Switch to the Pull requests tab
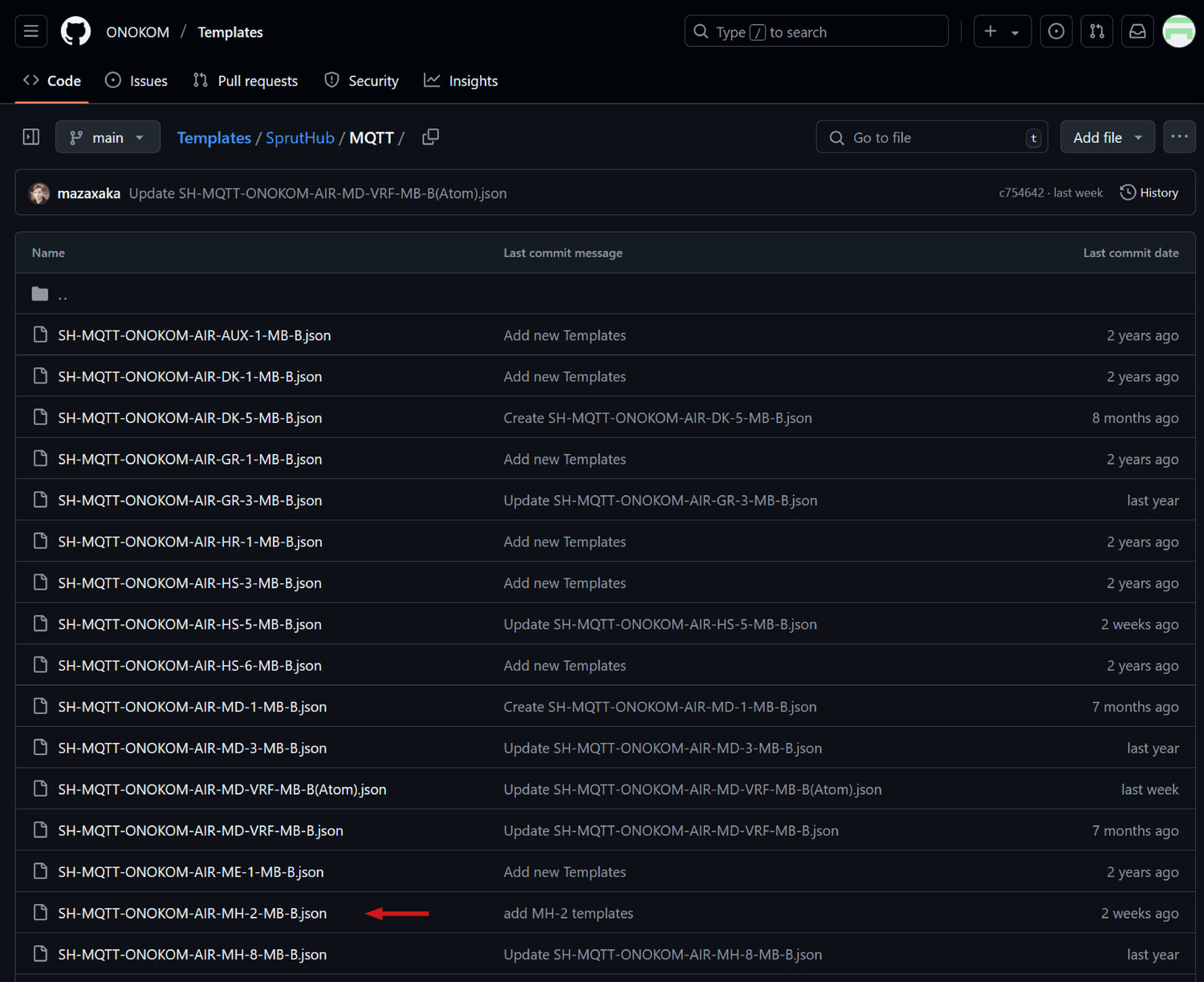This screenshot has height=982, width=1204. coord(246,81)
